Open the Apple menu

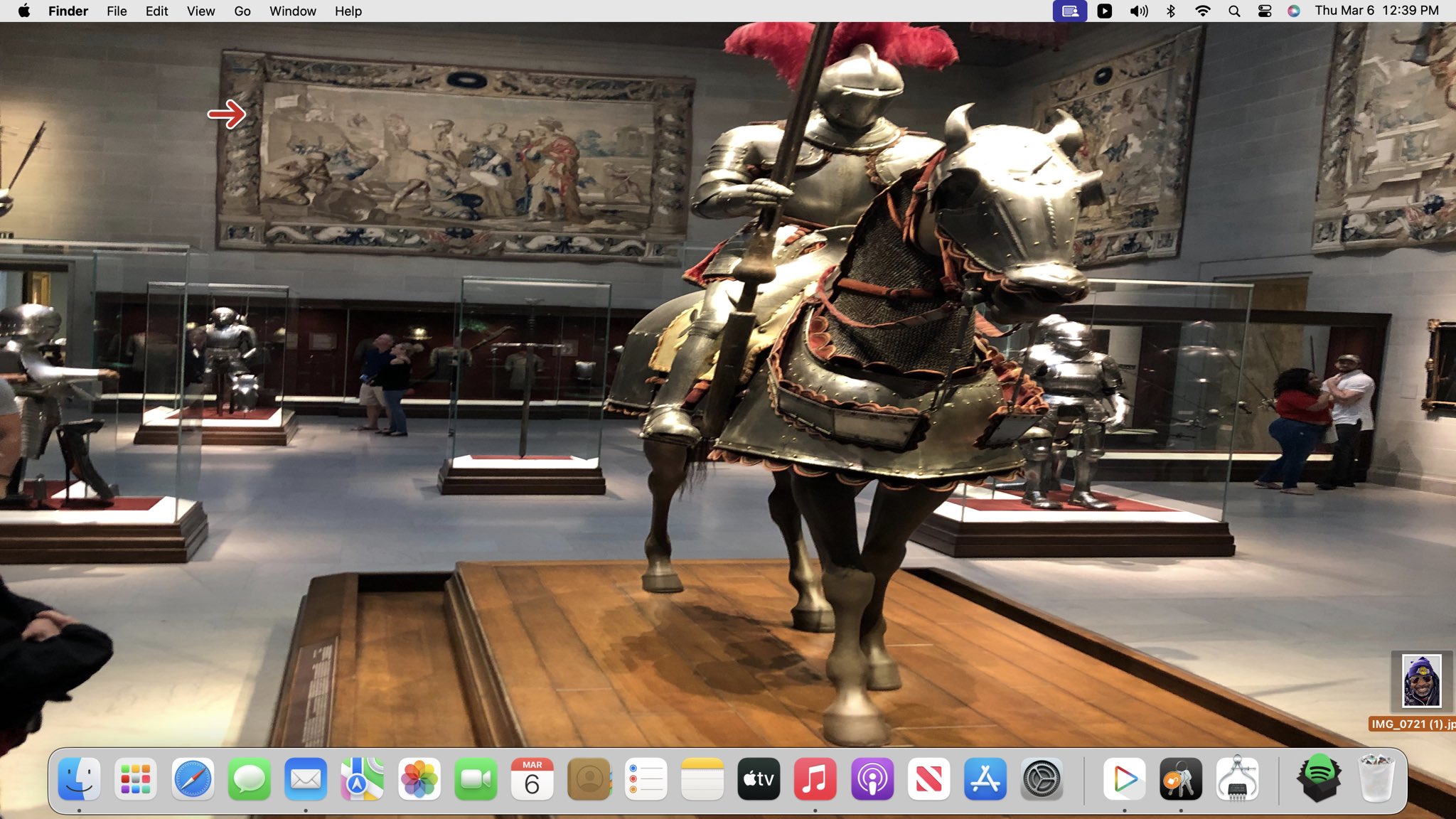tap(23, 11)
